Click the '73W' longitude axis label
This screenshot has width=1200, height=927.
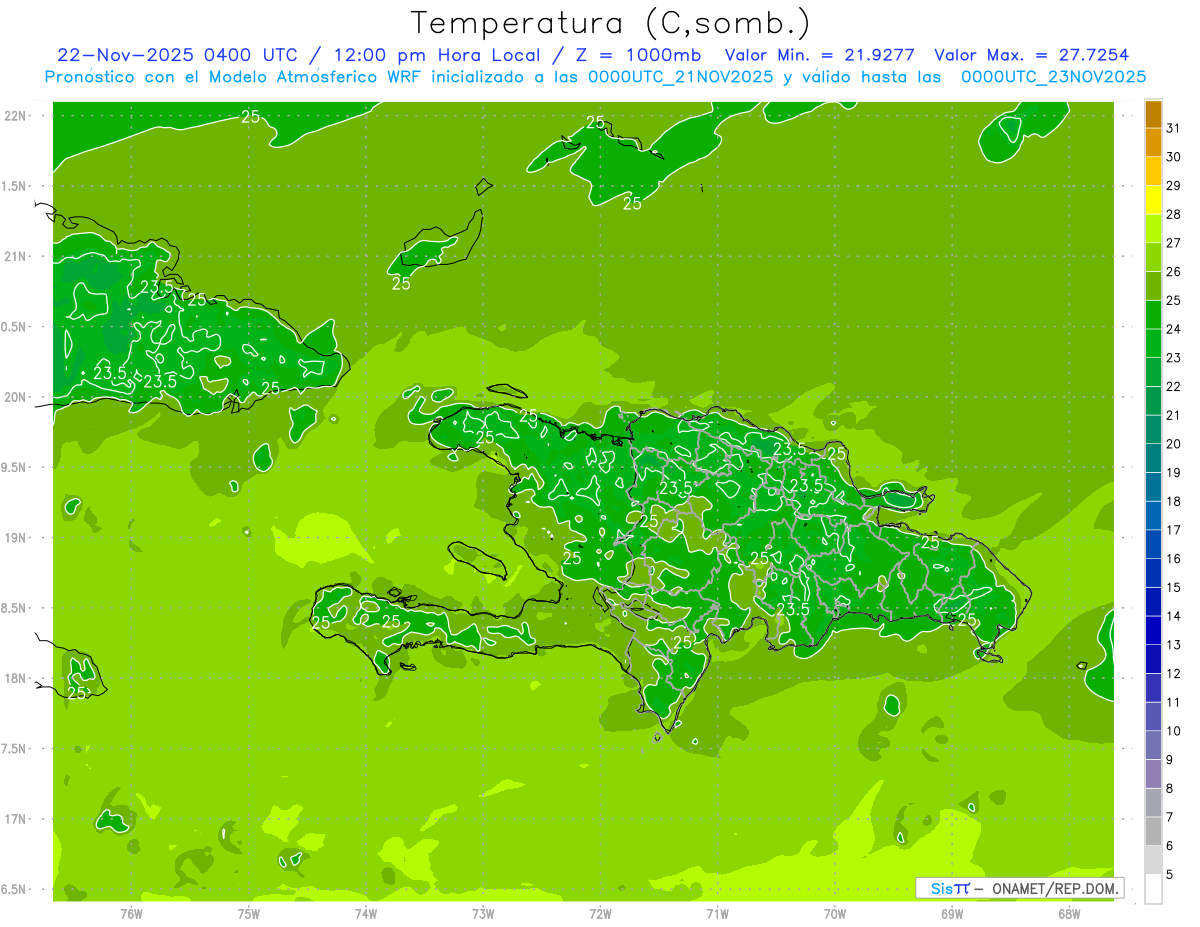point(483,914)
